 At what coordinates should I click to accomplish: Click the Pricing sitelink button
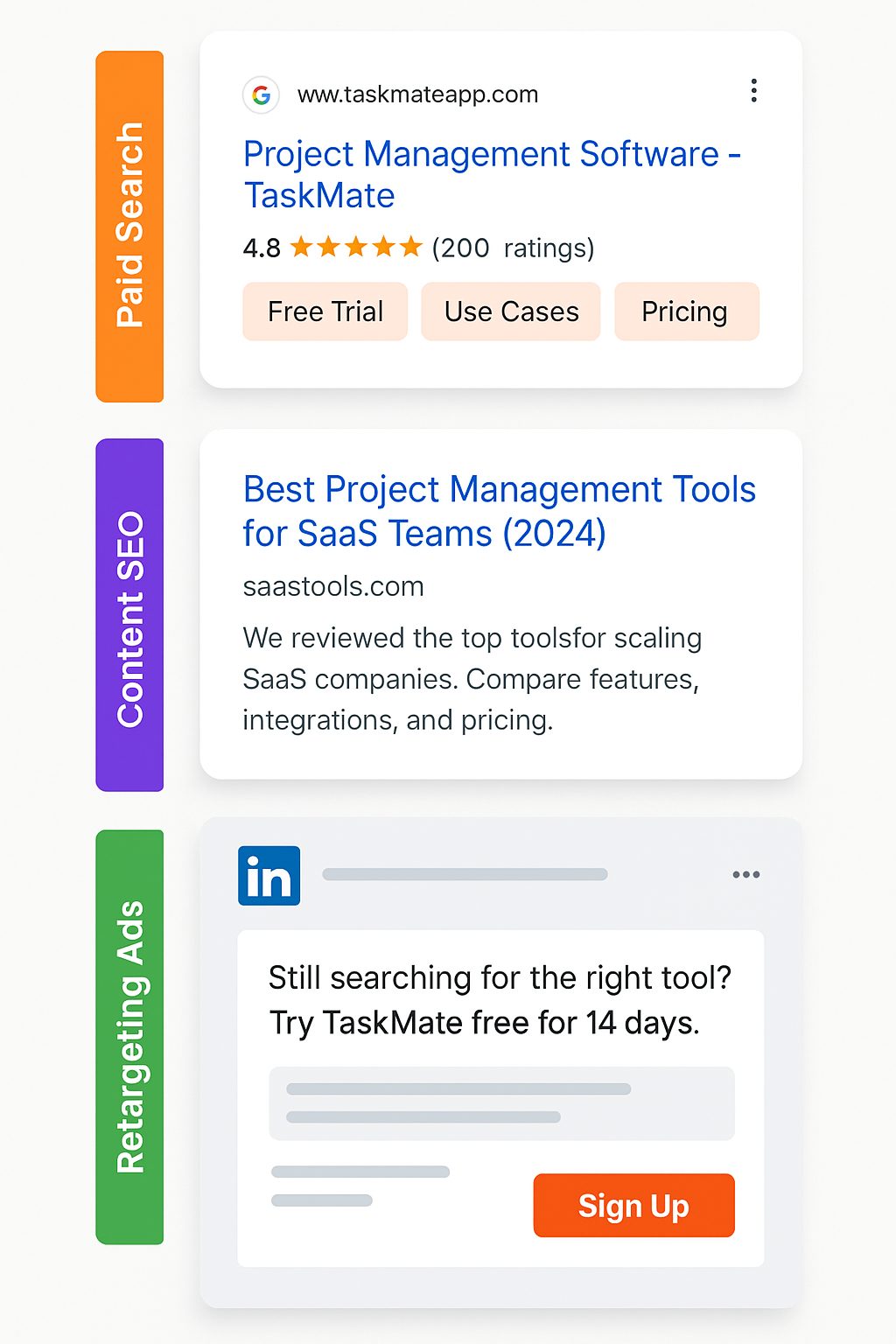coord(687,311)
